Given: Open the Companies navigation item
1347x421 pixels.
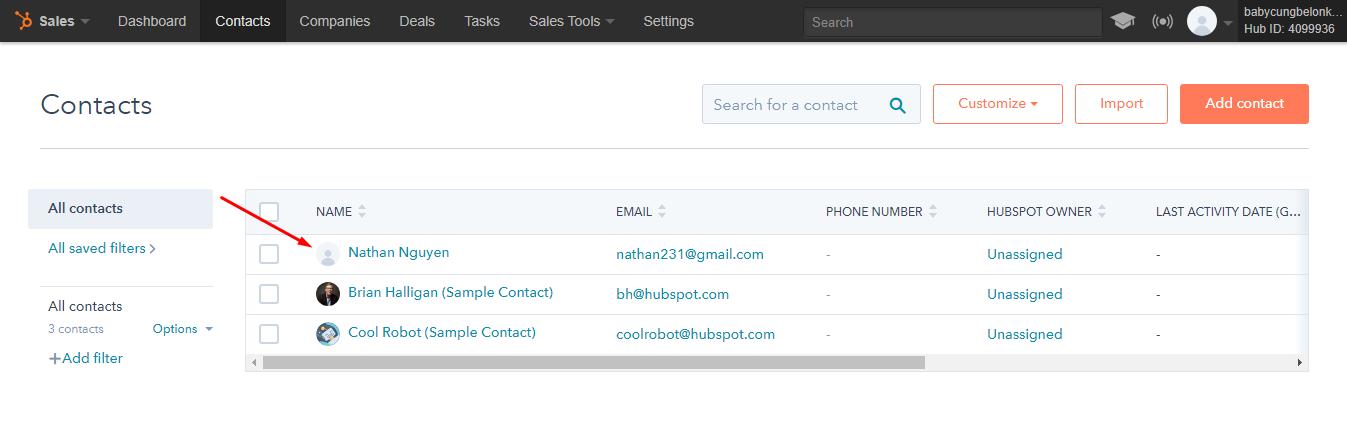Looking at the screenshot, I should pos(334,21).
